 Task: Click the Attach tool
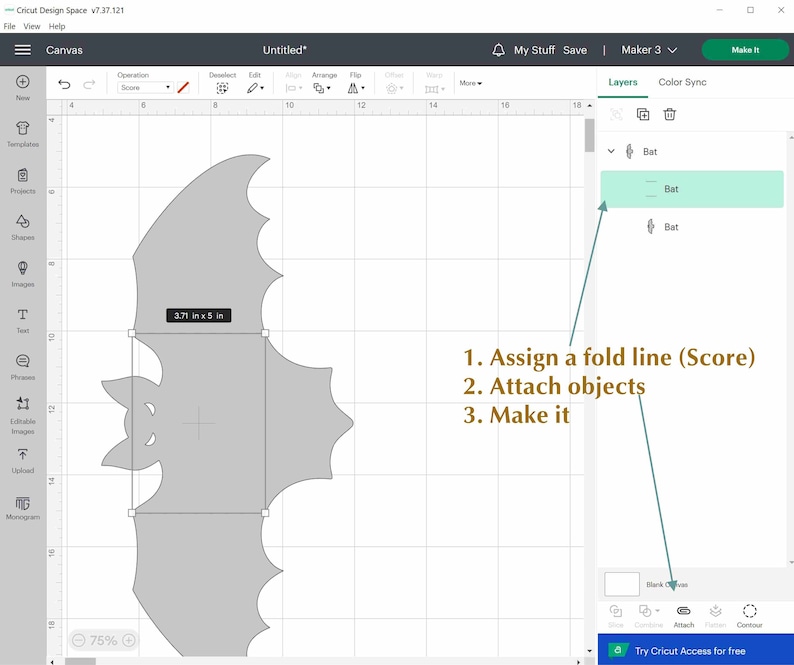pyautogui.click(x=684, y=616)
